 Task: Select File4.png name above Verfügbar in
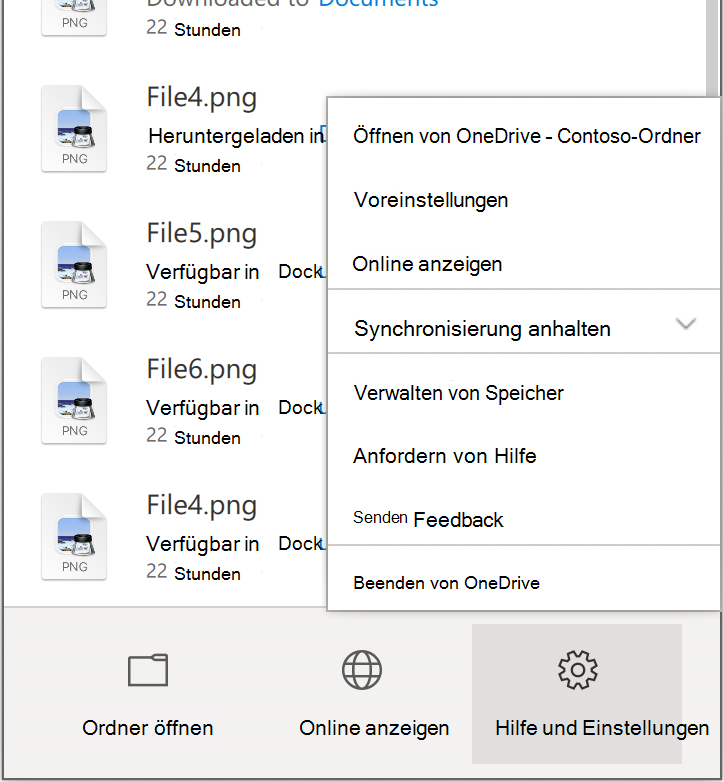(201, 506)
